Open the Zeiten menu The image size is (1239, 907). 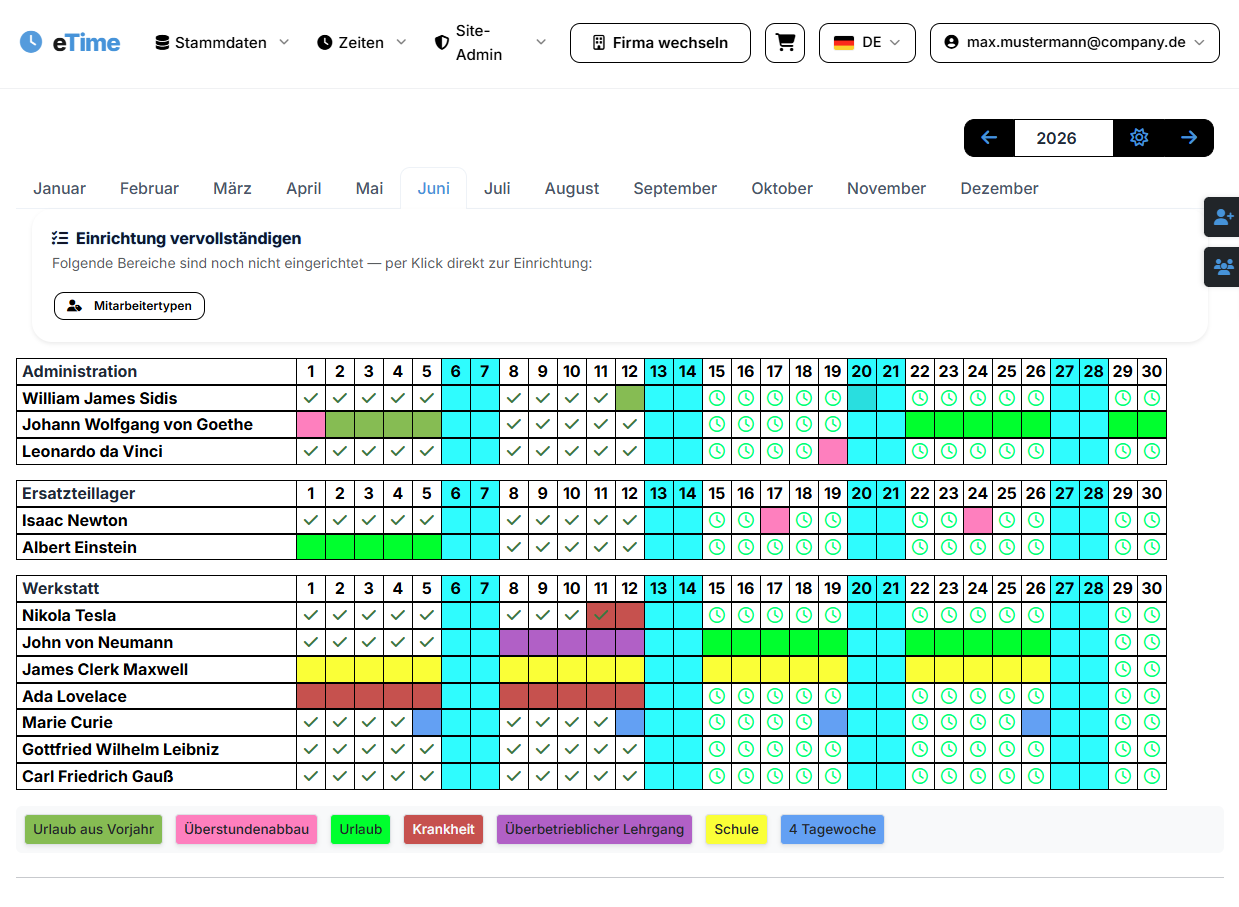tap(362, 43)
